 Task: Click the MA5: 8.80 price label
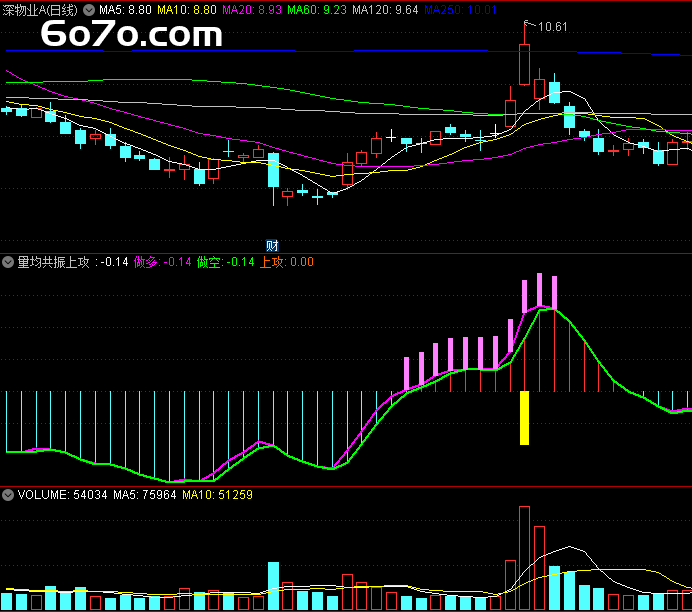[125, 10]
